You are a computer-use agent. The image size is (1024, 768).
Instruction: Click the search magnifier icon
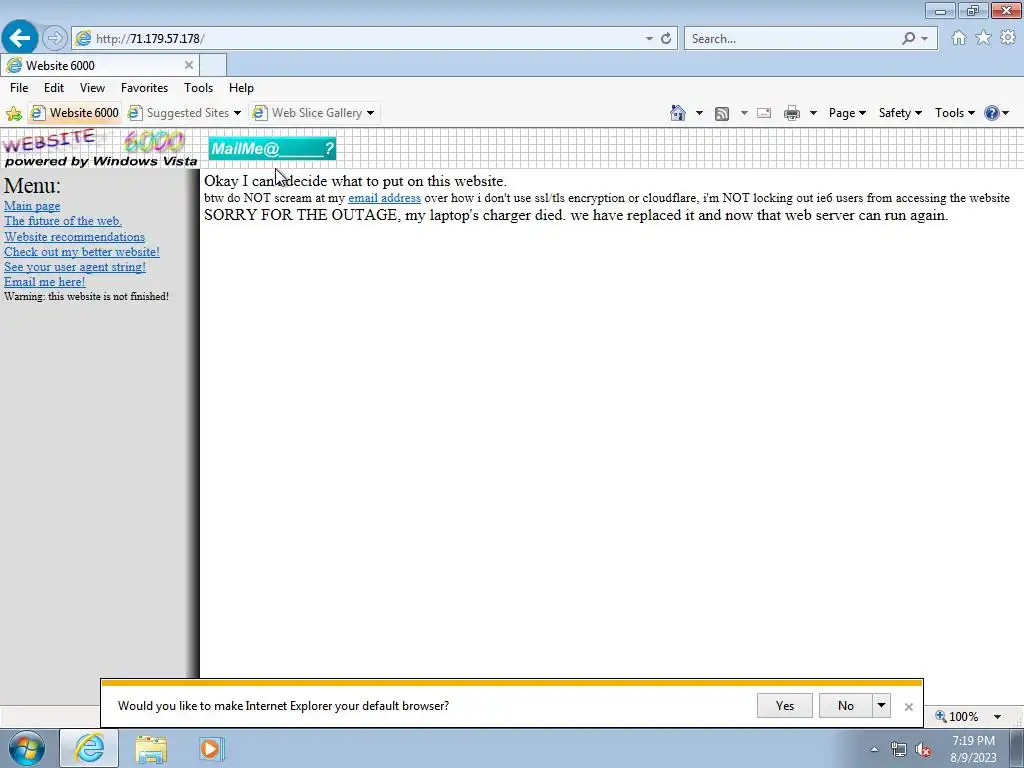tap(908, 39)
